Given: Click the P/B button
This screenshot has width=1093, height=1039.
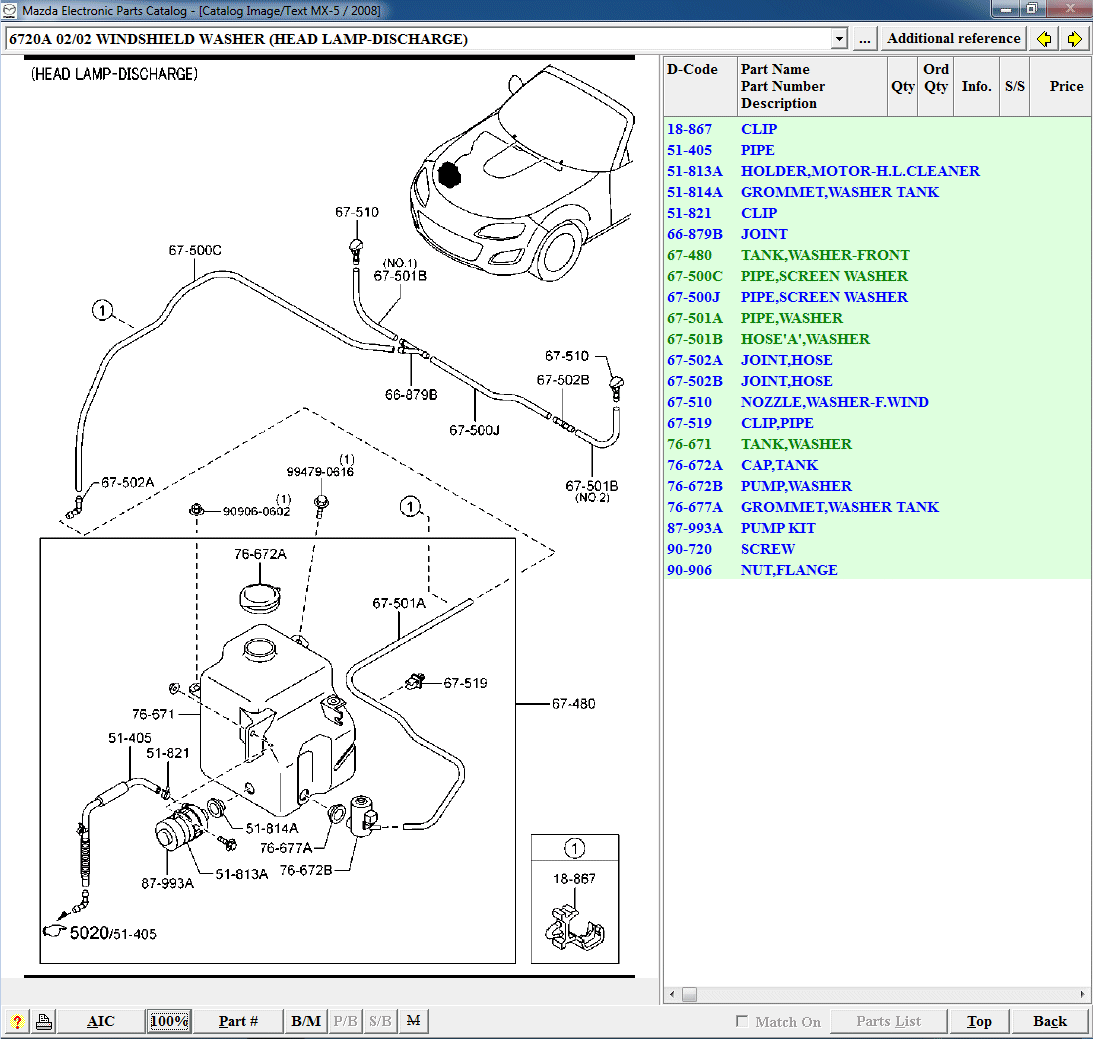Looking at the screenshot, I should [x=345, y=1022].
